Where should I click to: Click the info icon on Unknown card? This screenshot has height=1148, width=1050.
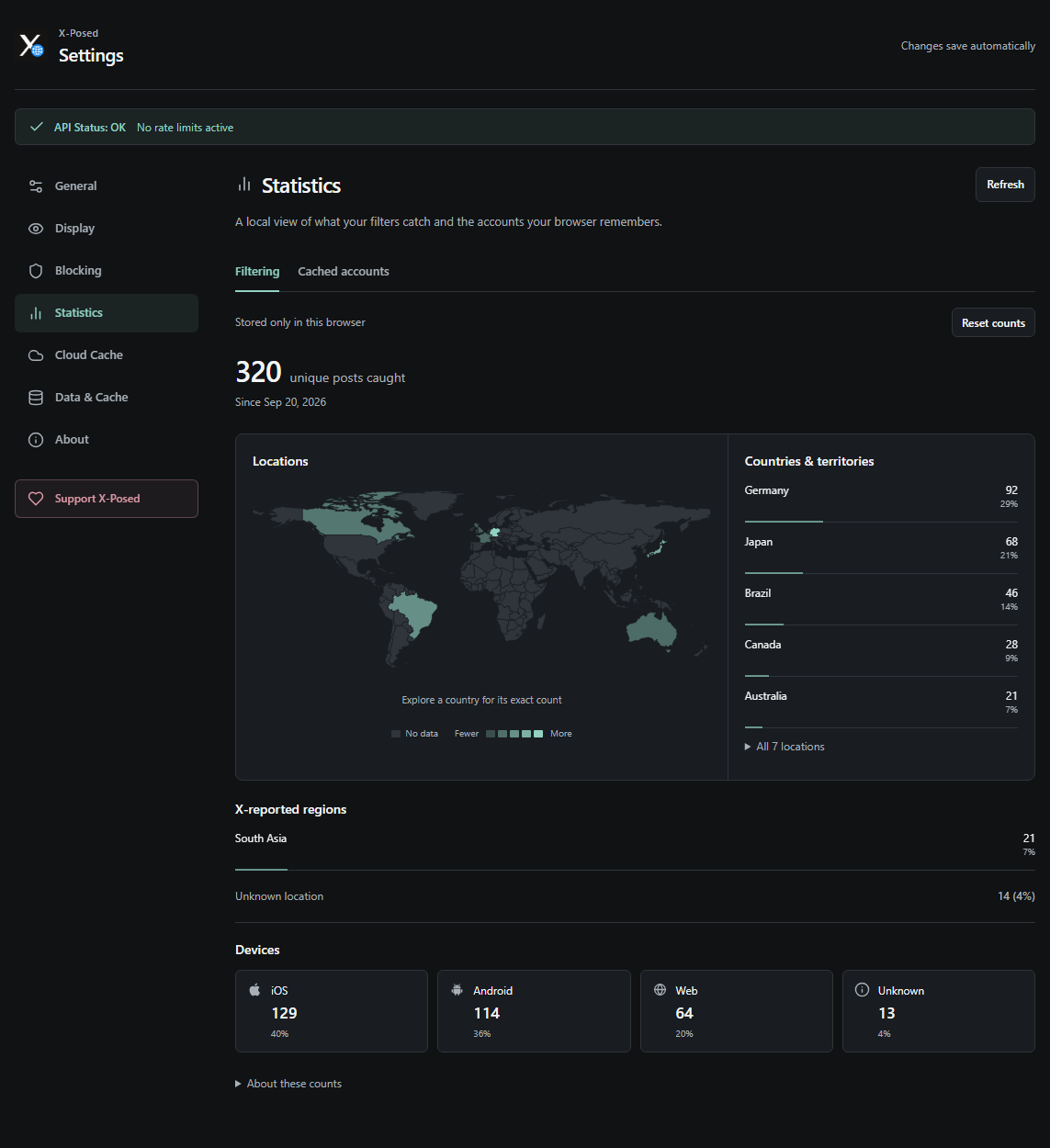pyautogui.click(x=862, y=990)
